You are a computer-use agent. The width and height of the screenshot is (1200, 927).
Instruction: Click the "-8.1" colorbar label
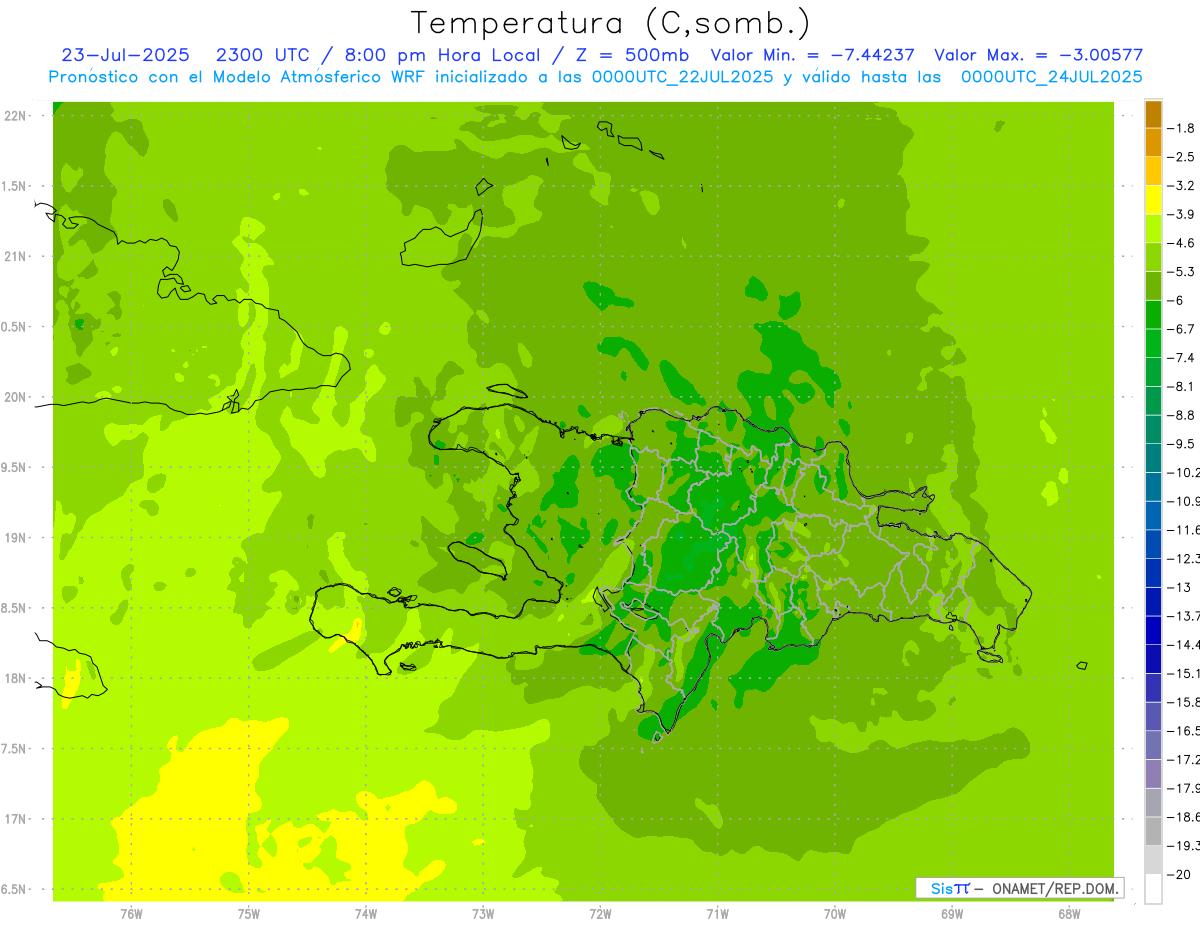point(1182,387)
